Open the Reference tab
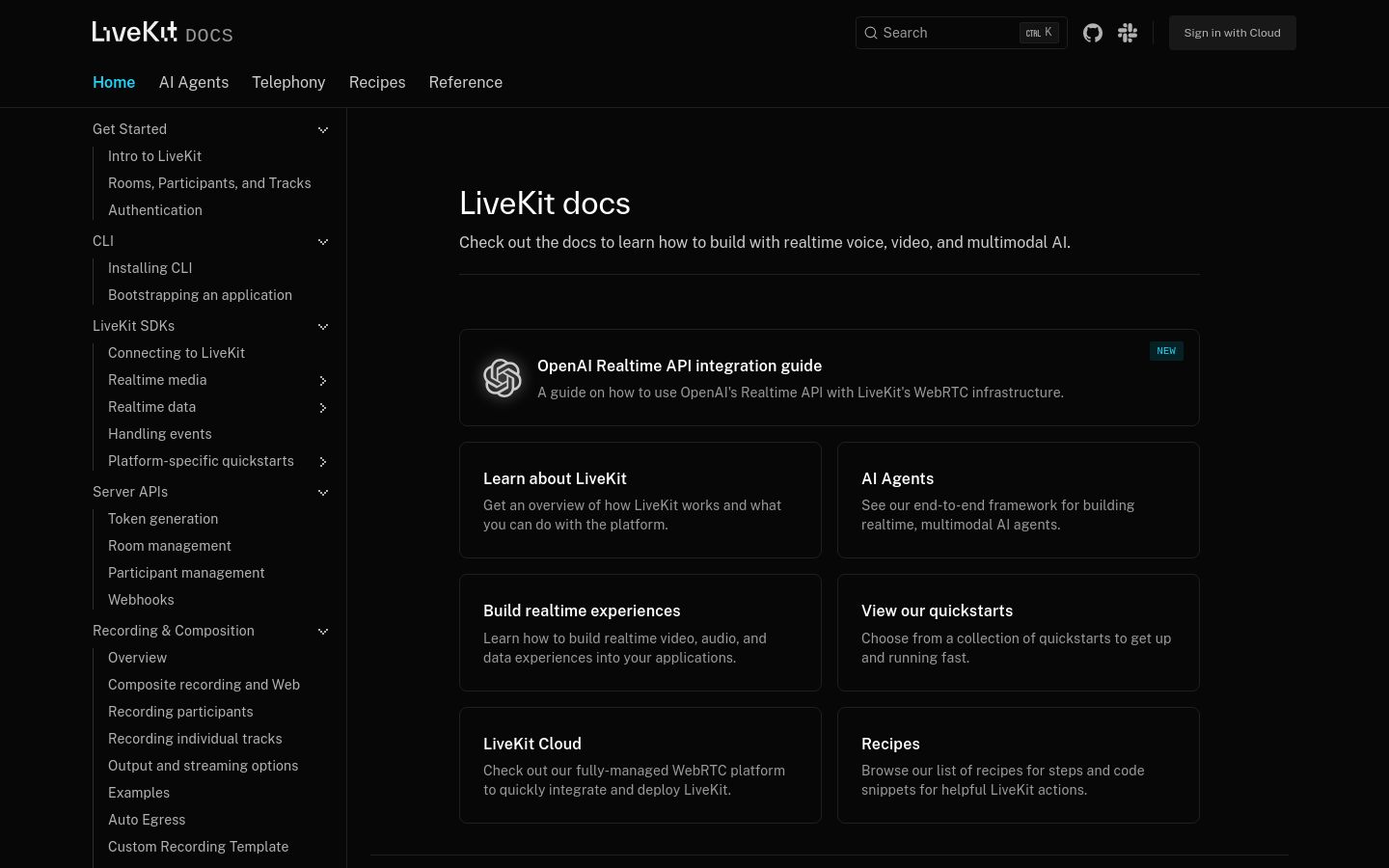The width and height of the screenshot is (1389, 868). pyautogui.click(x=466, y=83)
